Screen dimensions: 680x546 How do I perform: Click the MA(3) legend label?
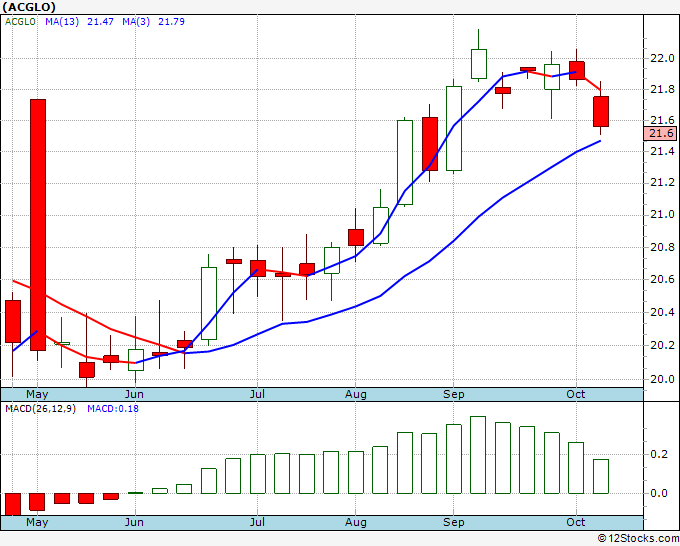point(136,22)
